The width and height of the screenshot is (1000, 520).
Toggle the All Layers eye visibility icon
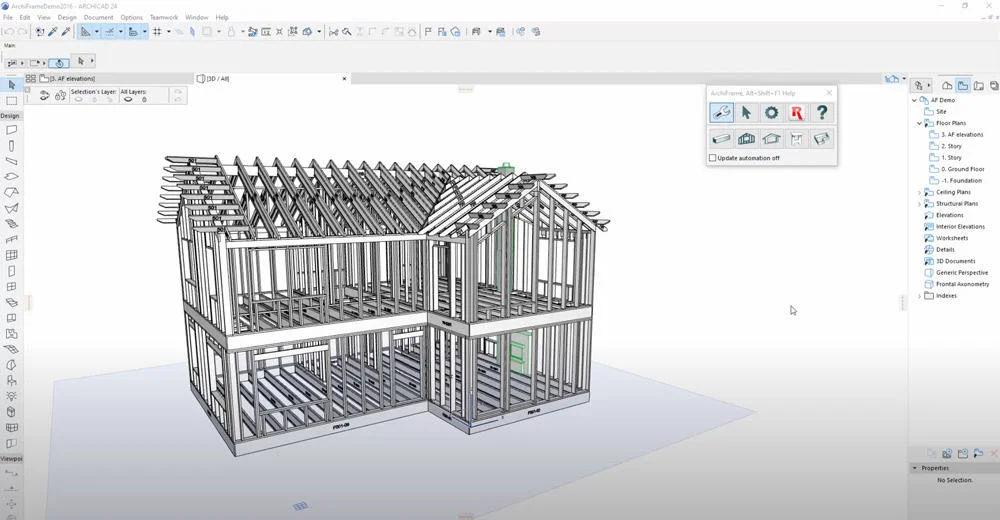click(x=127, y=99)
